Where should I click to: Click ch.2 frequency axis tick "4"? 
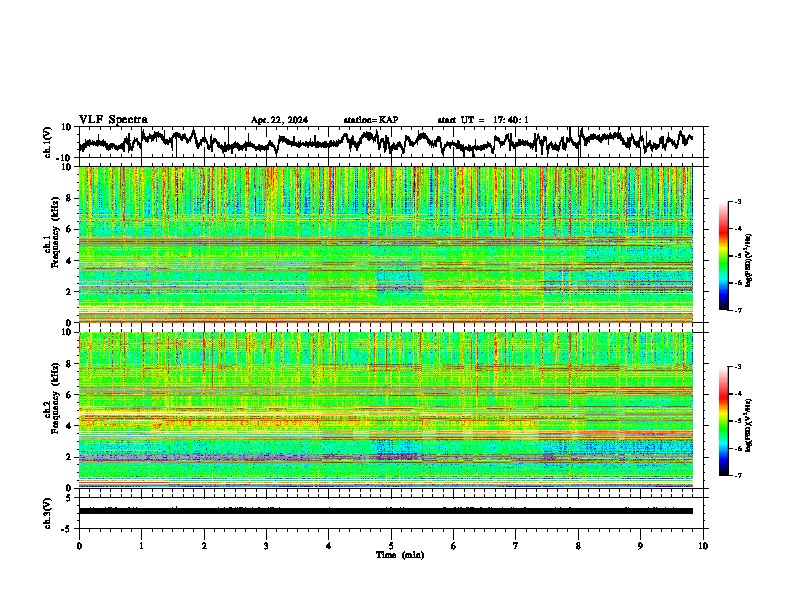tap(69, 426)
